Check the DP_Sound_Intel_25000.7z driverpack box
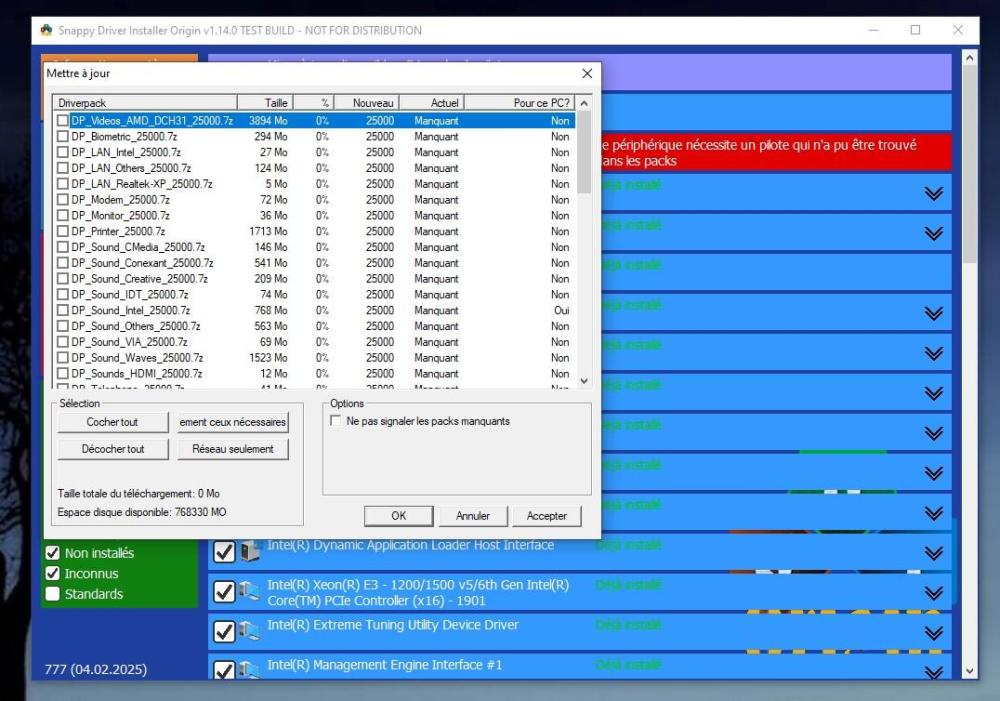The width and height of the screenshot is (1000, 701). click(63, 310)
